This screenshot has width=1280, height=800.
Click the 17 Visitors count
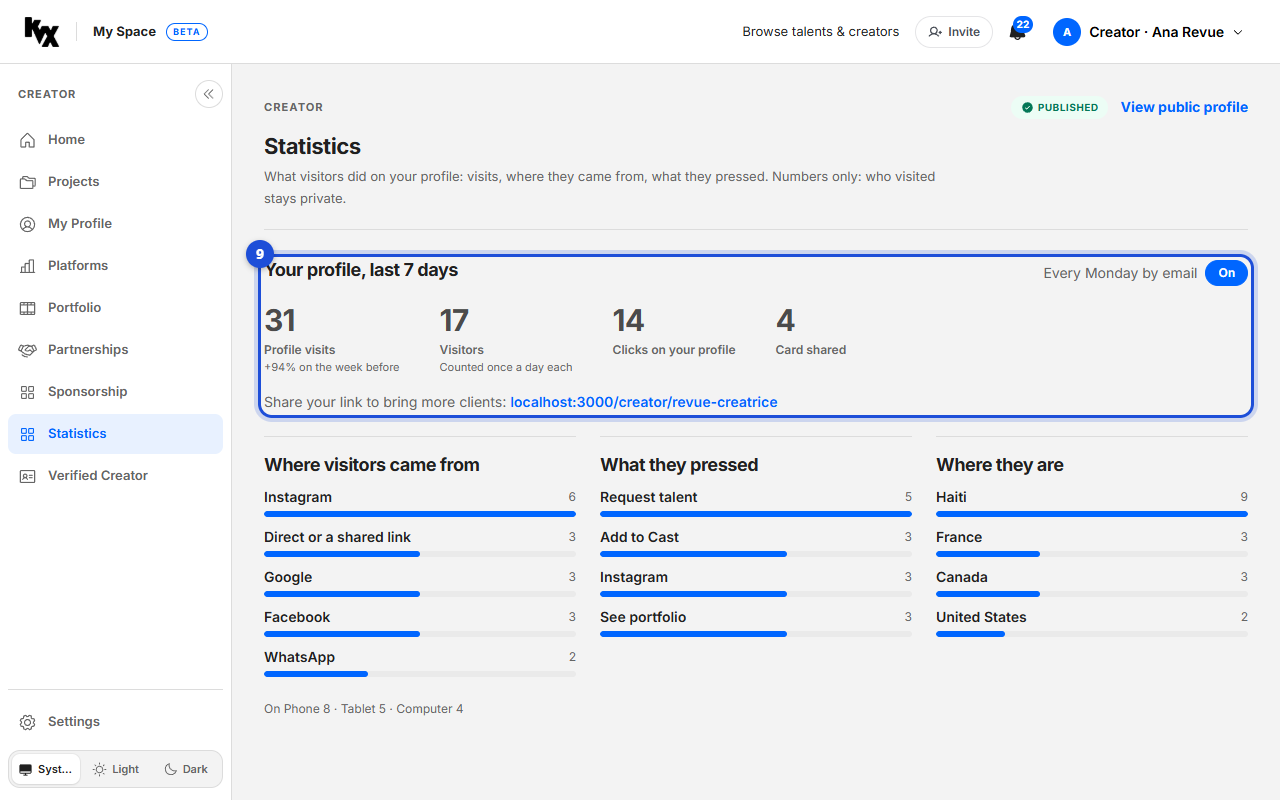[x=454, y=320]
